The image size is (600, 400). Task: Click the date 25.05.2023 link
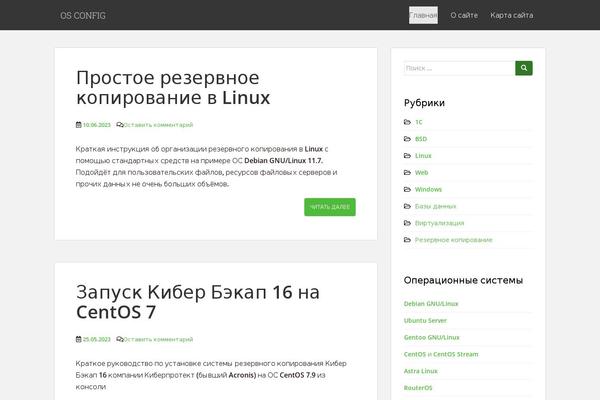96,339
